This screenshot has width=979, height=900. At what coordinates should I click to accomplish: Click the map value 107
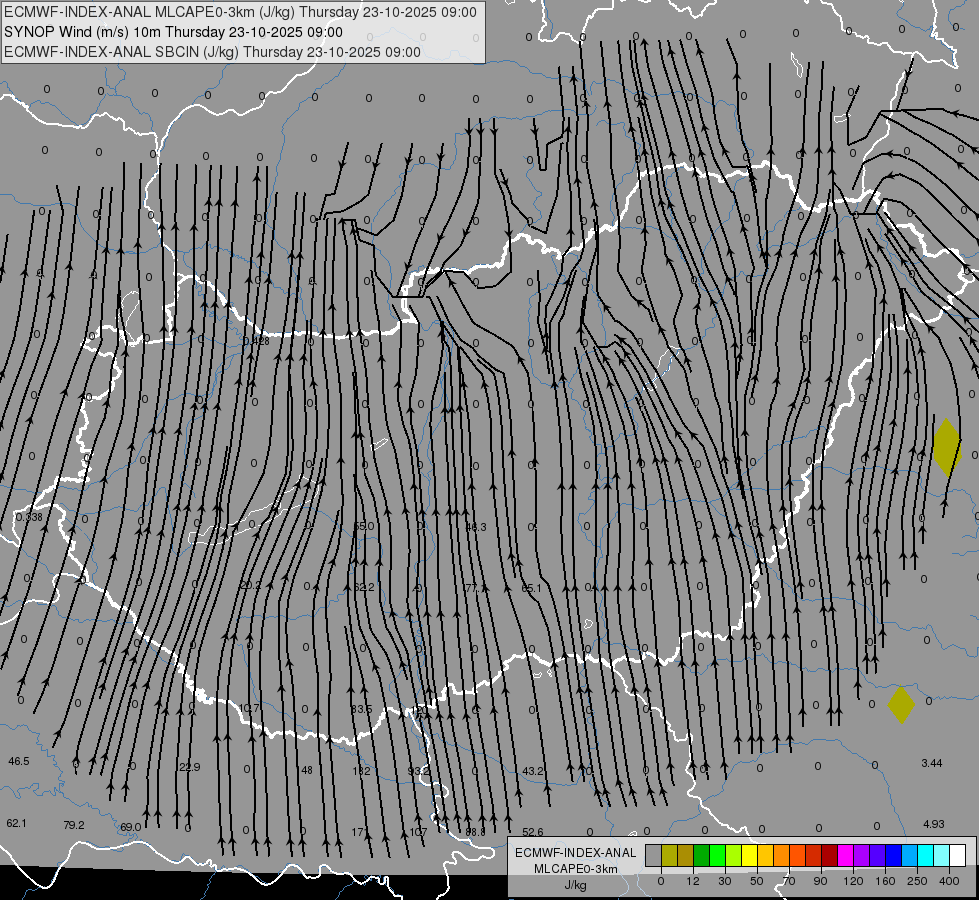tap(418, 832)
